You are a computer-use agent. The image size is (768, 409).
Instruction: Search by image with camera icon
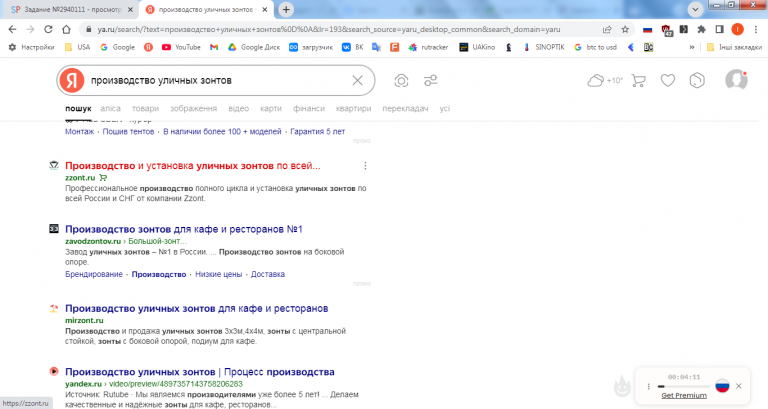coord(401,80)
